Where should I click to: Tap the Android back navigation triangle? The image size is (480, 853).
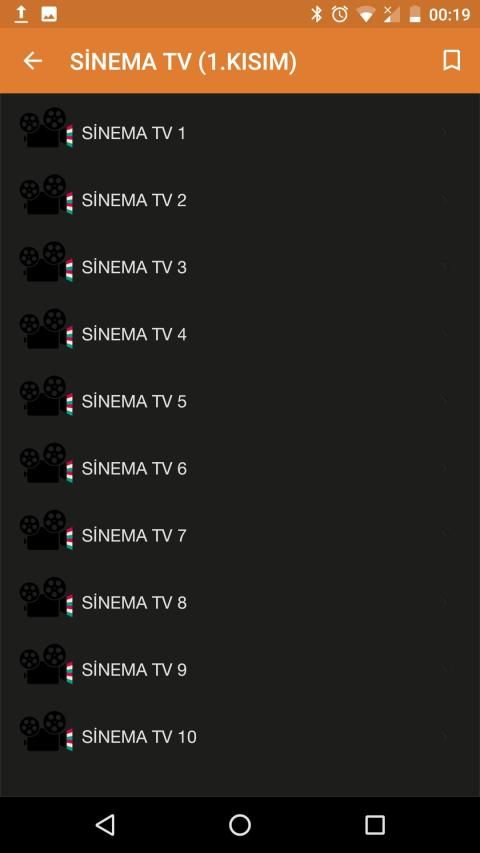point(104,825)
